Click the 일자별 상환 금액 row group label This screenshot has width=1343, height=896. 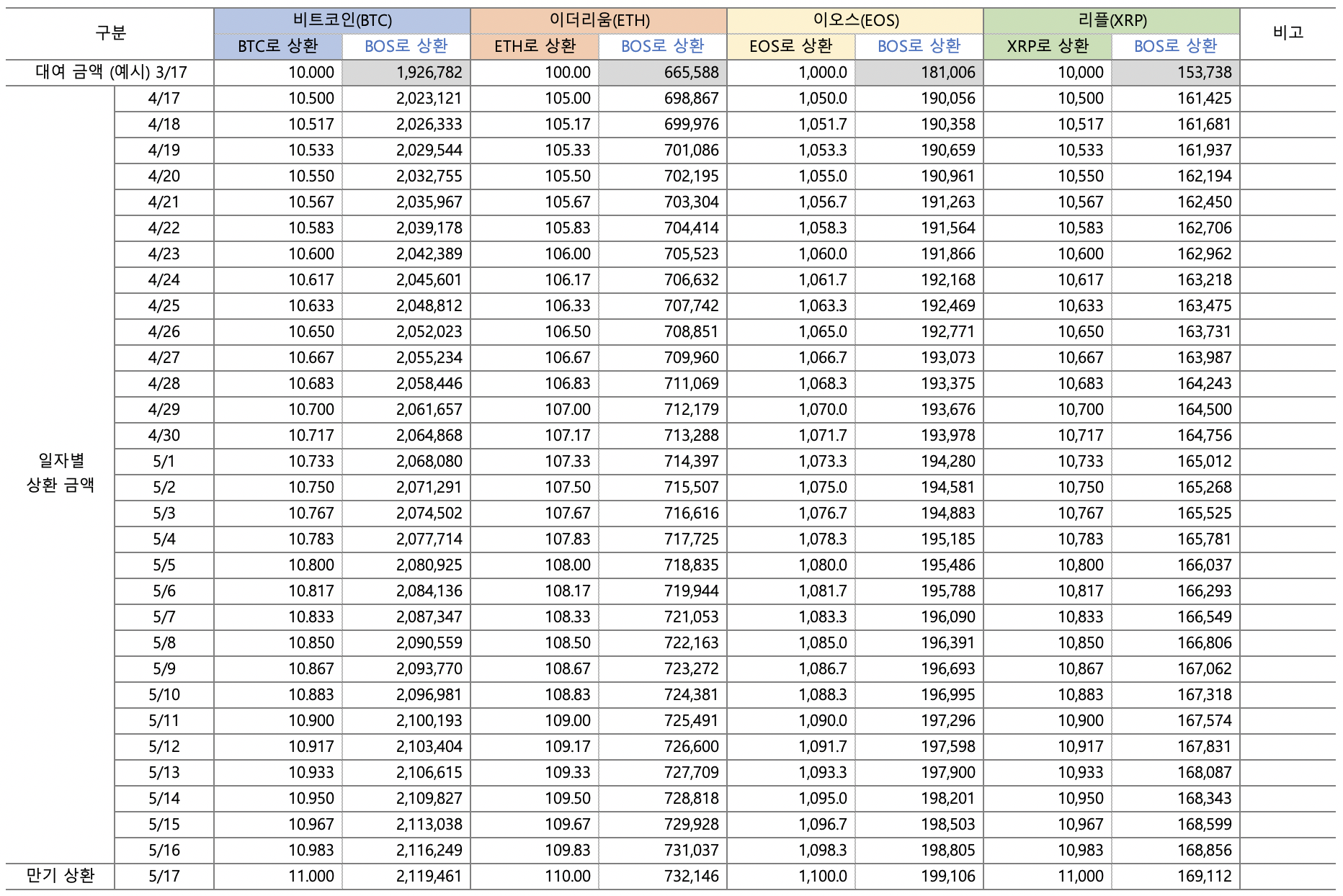(61, 473)
